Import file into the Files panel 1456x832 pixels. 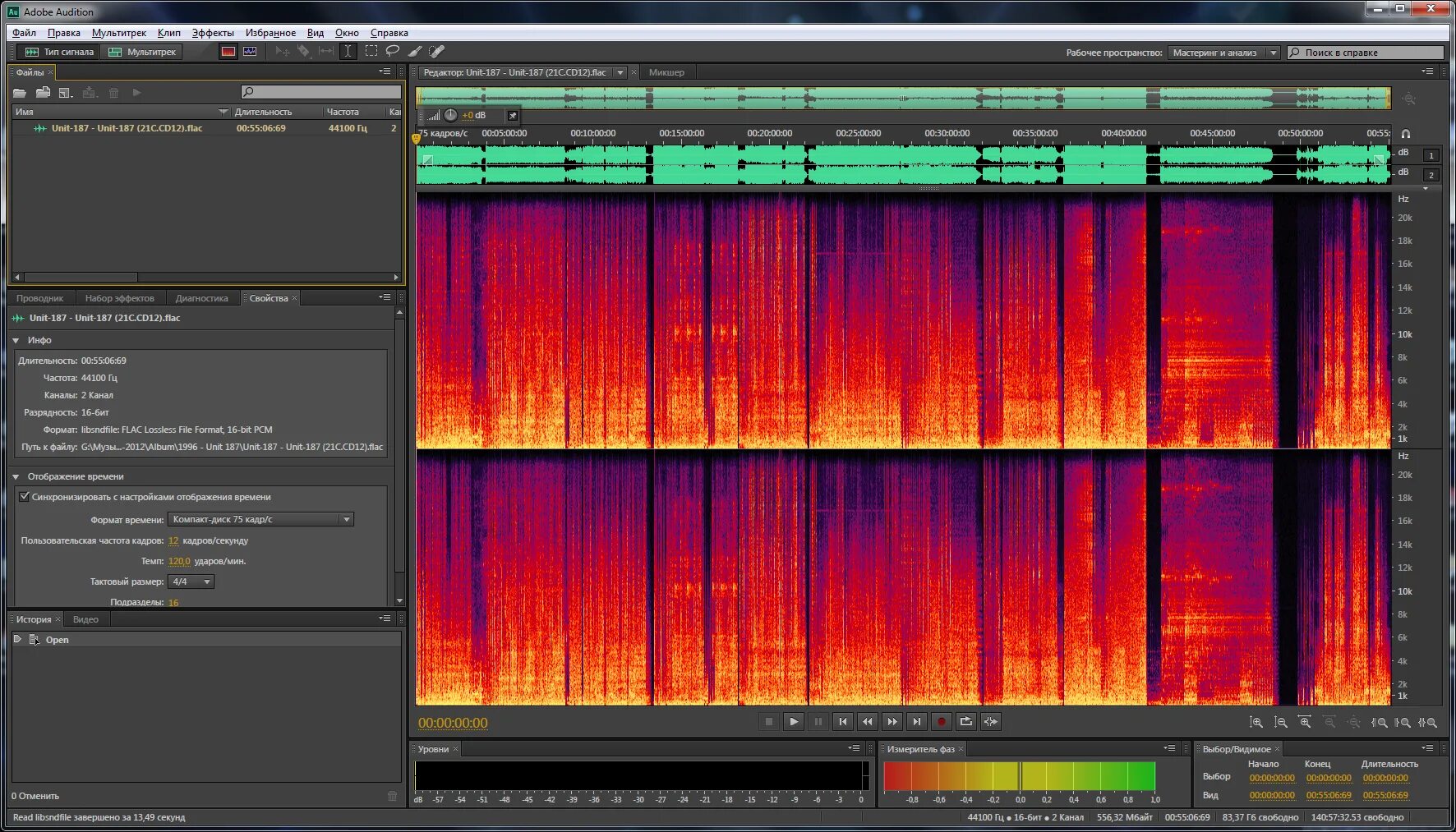[43, 93]
